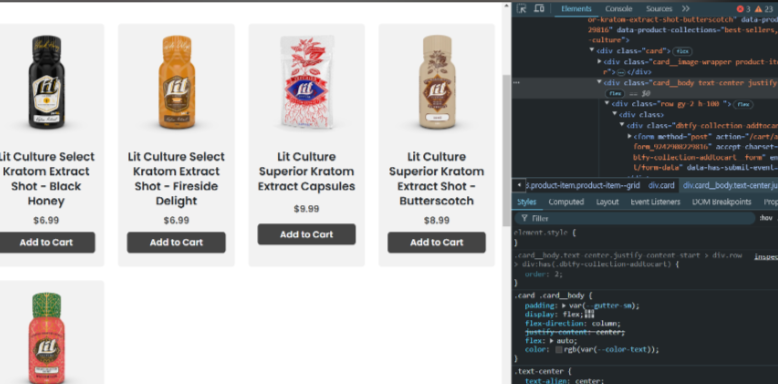Click the flex badge next to div class="card"
The image size is (778, 384).
click(683, 51)
